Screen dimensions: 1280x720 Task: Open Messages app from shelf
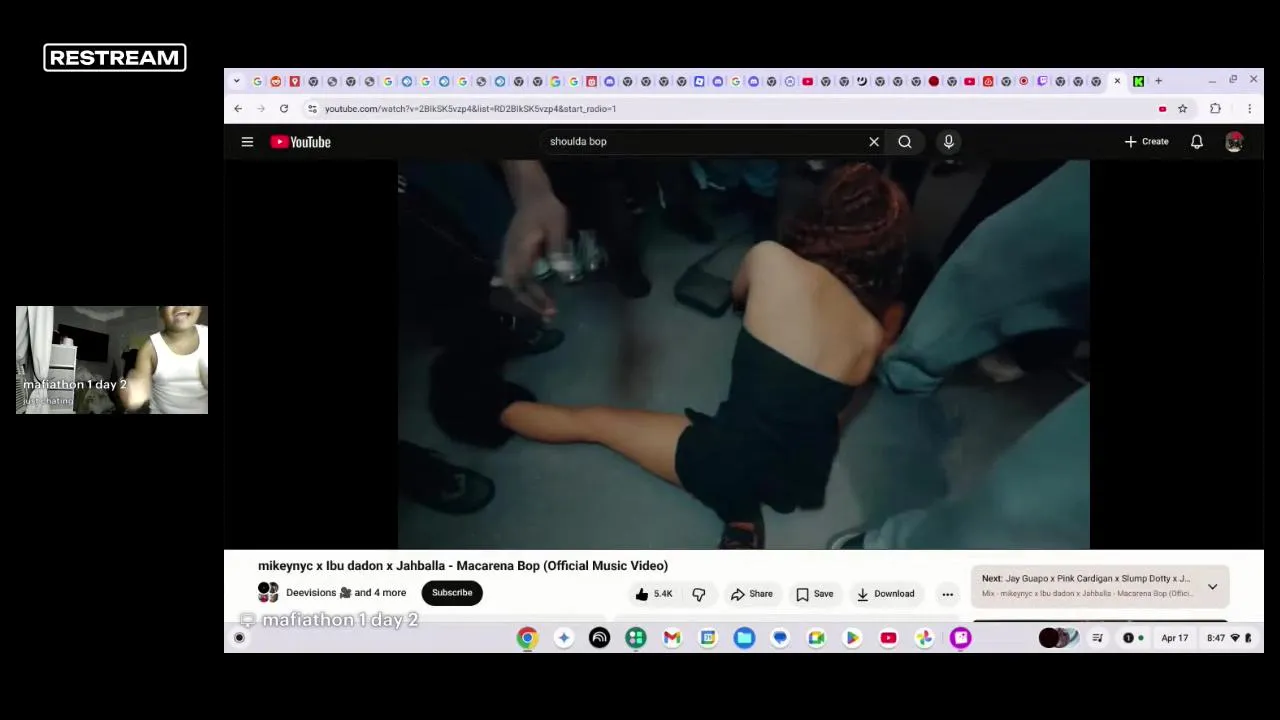point(780,638)
